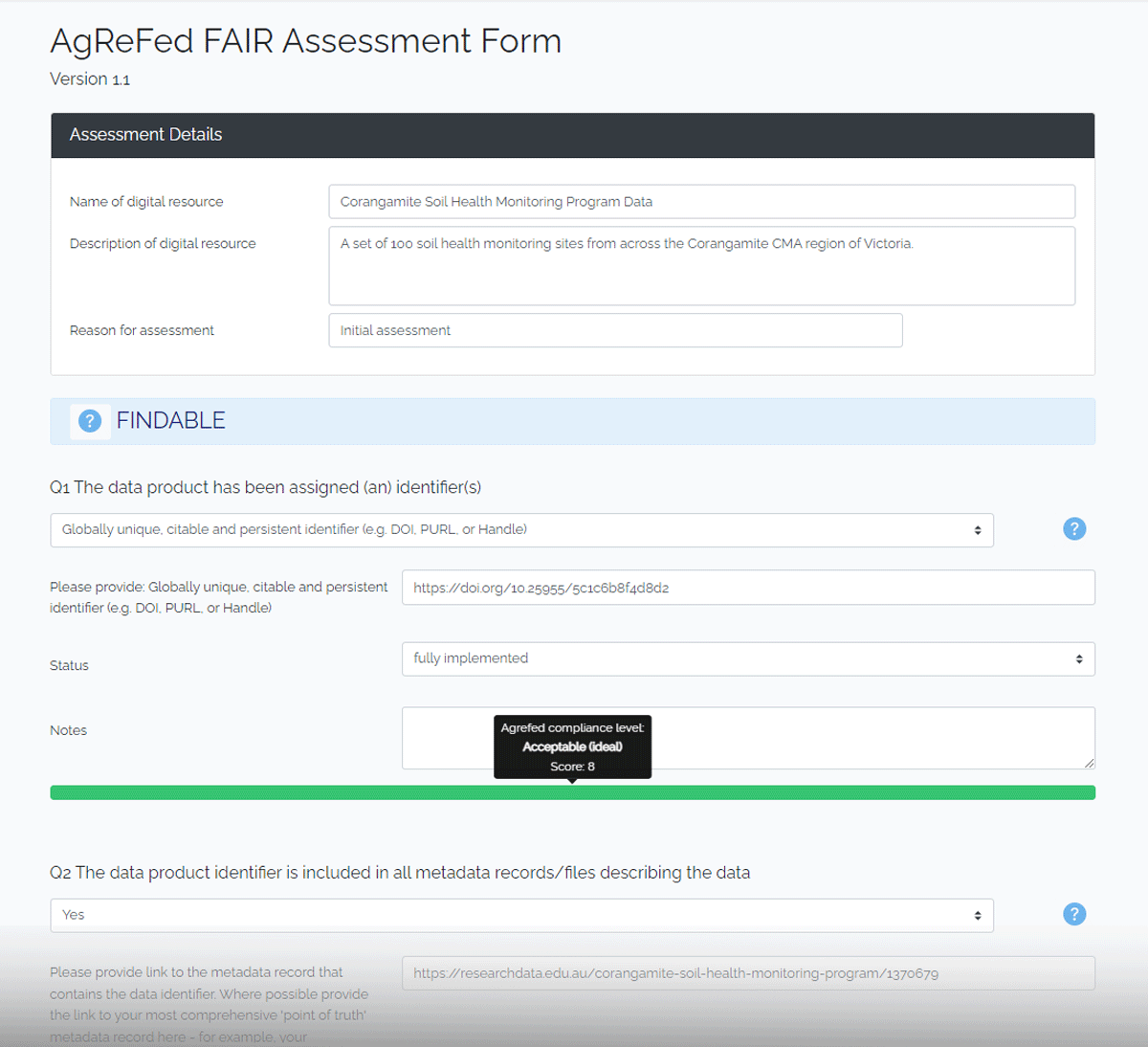Select the DOI identifier URL field
The height and width of the screenshot is (1047, 1148).
[748, 588]
